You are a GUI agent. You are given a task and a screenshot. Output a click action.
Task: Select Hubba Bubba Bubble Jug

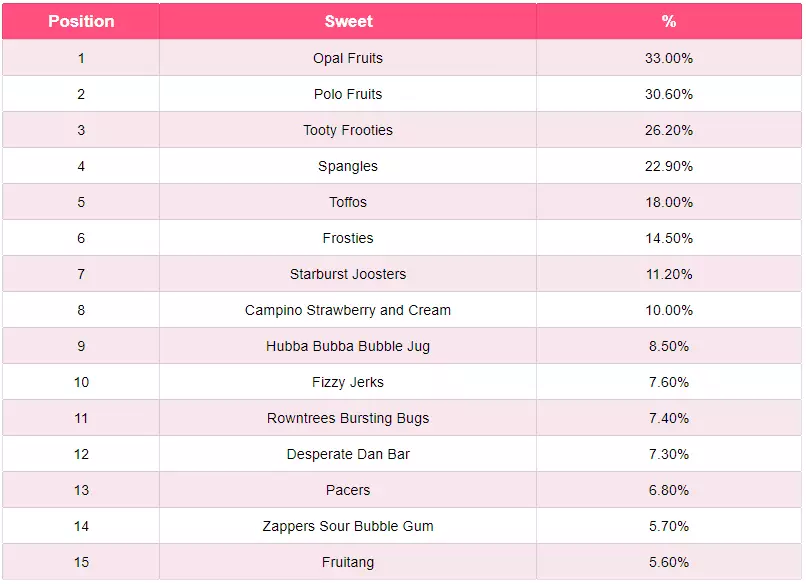[348, 346]
